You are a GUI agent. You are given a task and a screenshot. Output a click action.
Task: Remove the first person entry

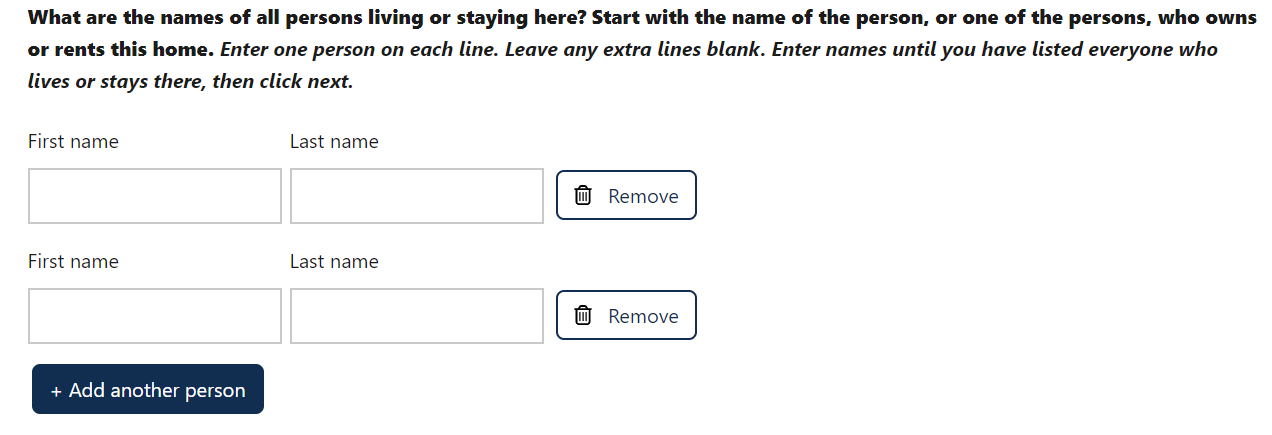(626, 196)
